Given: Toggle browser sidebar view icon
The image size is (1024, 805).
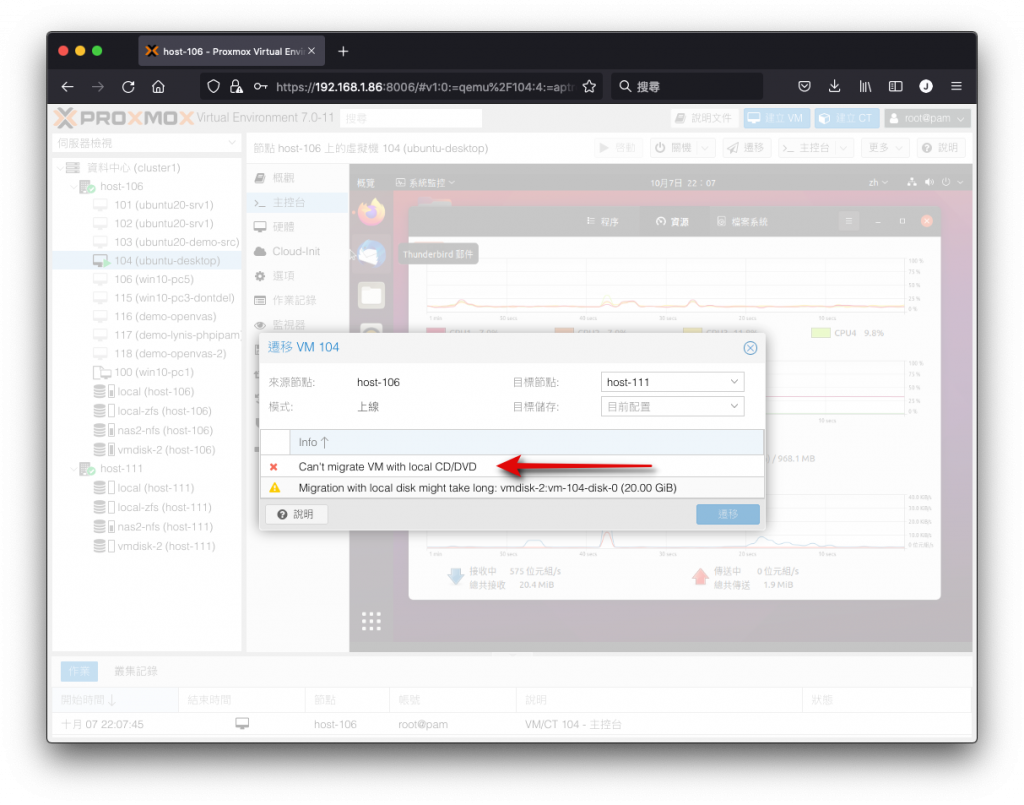Looking at the screenshot, I should coord(895,86).
